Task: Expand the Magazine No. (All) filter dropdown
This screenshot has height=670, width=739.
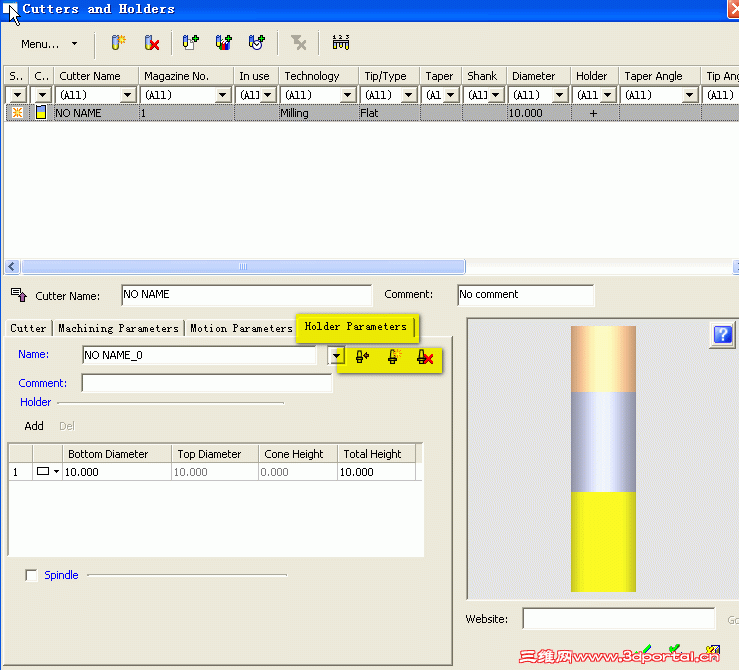Action: tap(222, 95)
